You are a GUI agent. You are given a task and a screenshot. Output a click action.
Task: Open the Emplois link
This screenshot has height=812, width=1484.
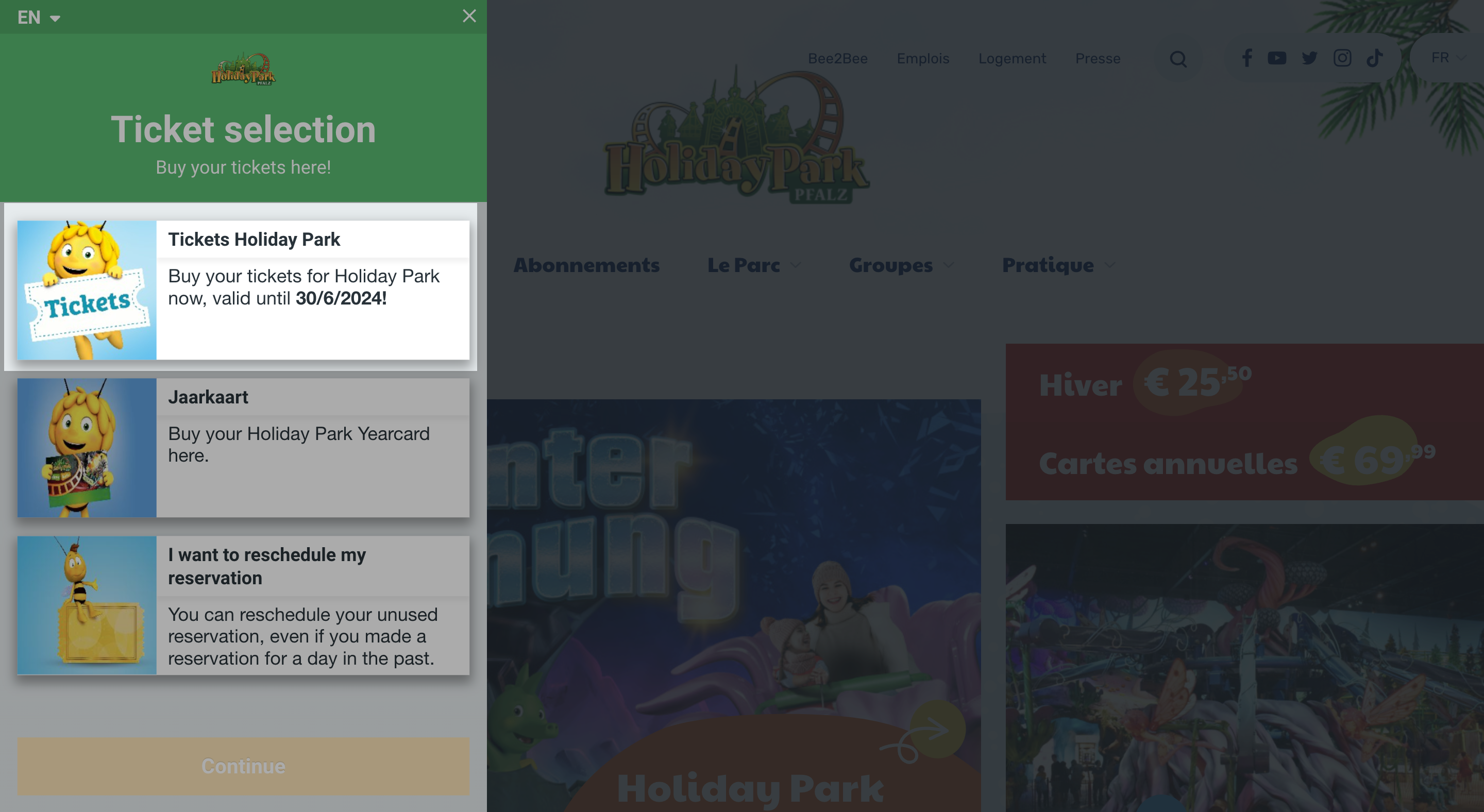pyautogui.click(x=923, y=58)
